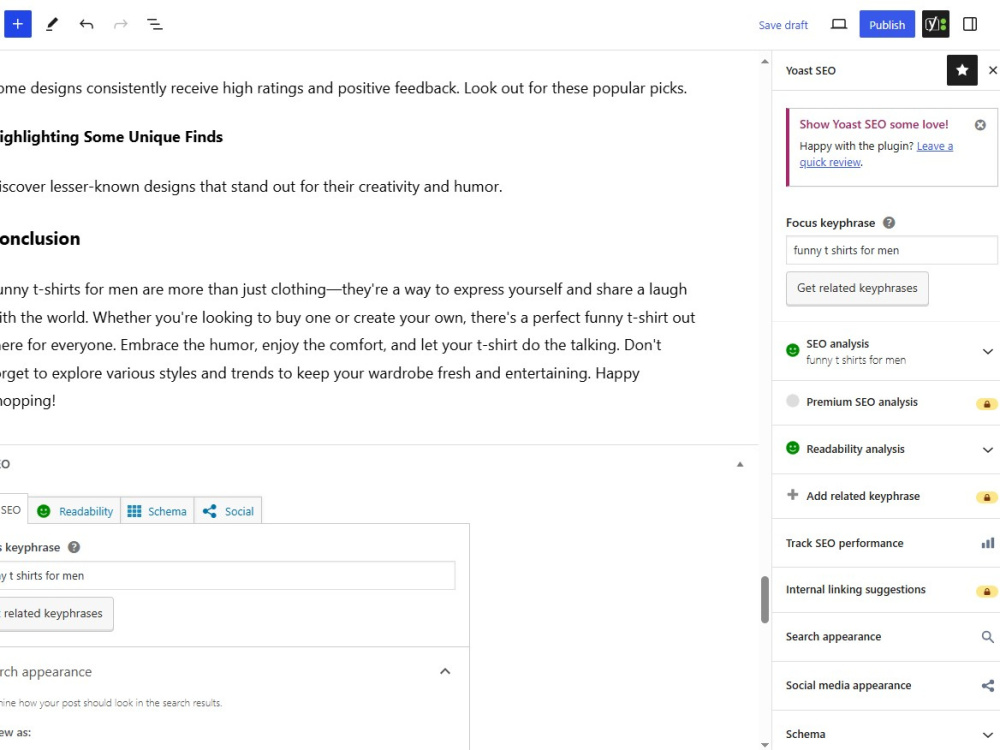Open Internal linking suggestions row
Image resolution: width=1000 pixels, height=750 pixels.
(x=886, y=590)
